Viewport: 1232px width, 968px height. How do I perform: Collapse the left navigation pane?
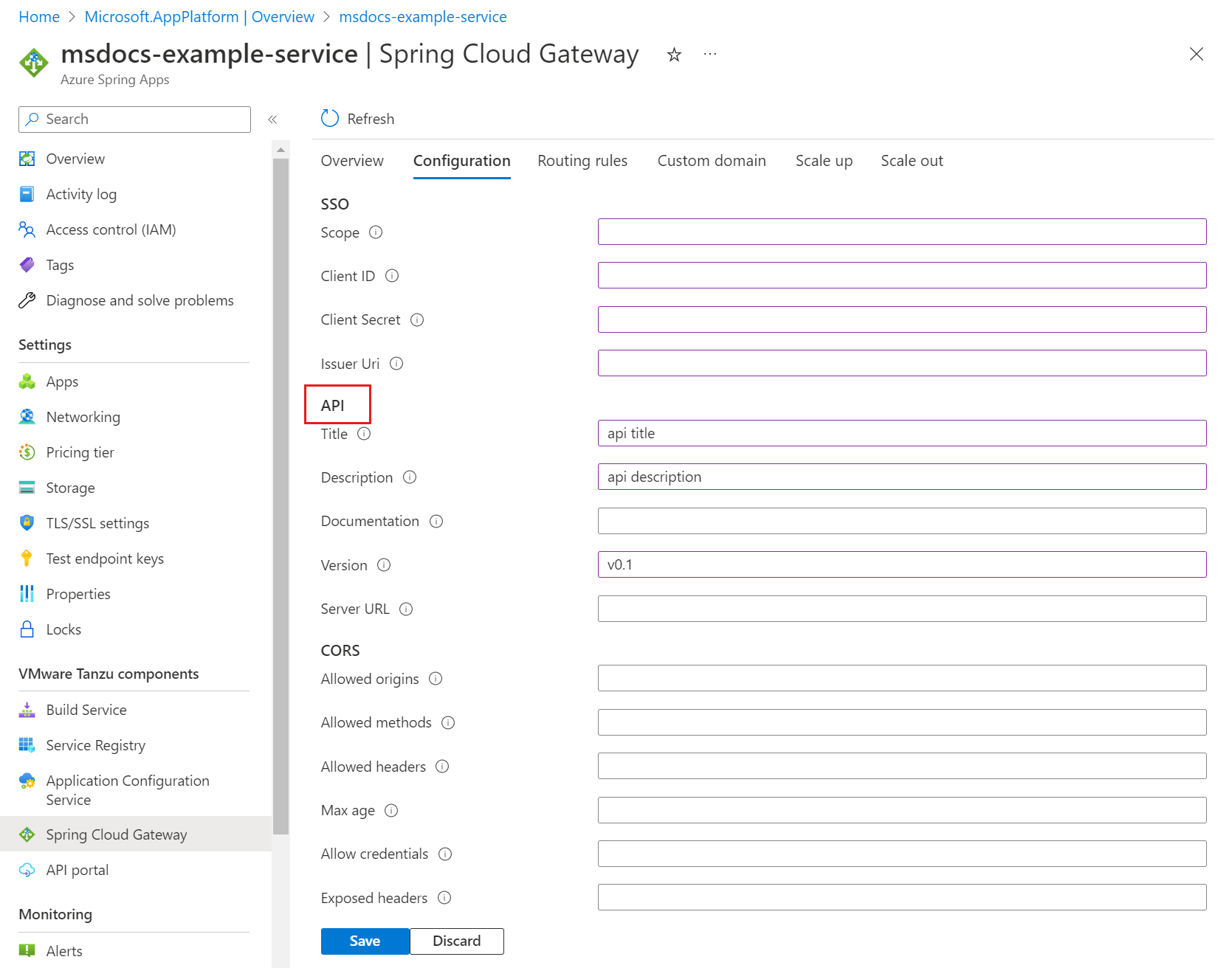[272, 119]
